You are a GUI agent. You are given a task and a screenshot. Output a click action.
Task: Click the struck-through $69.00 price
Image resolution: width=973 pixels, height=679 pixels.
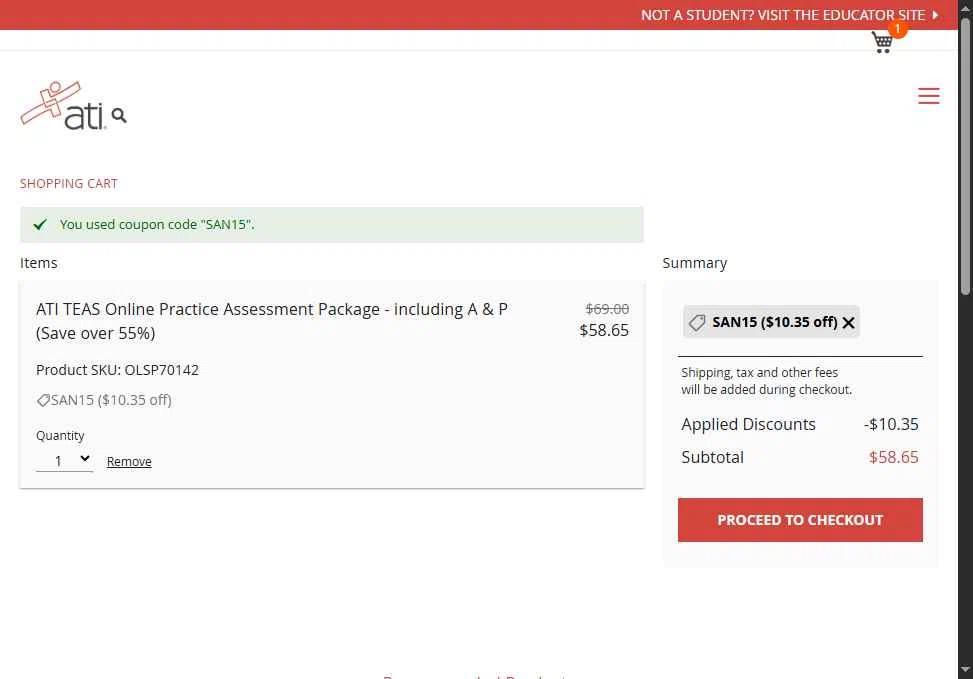click(607, 309)
